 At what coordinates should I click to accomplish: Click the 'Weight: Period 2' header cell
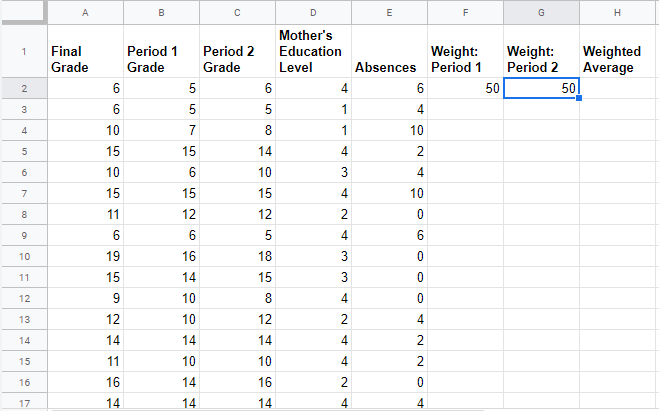pos(541,51)
